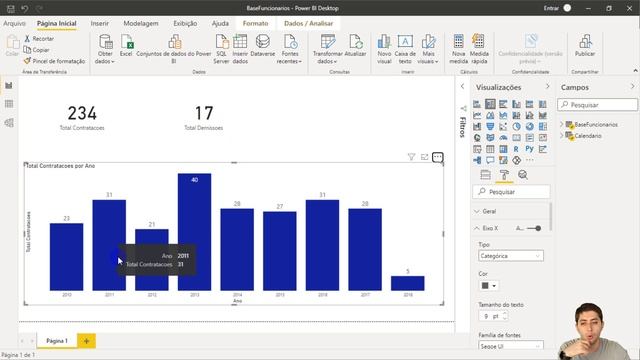This screenshot has width=640, height=360.
Task: Open the Campos fields tab icon
Action: click(485, 175)
